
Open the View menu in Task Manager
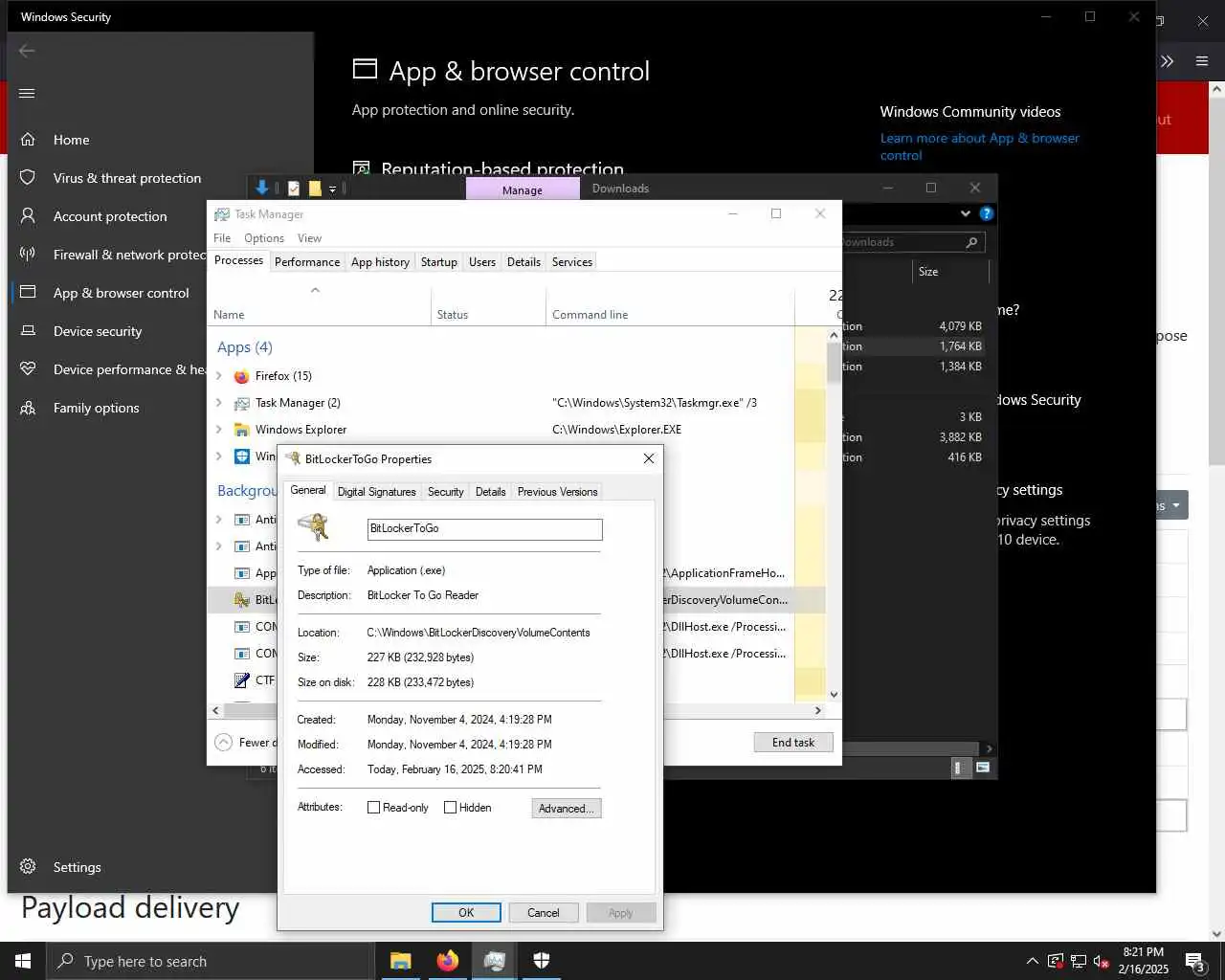309,238
